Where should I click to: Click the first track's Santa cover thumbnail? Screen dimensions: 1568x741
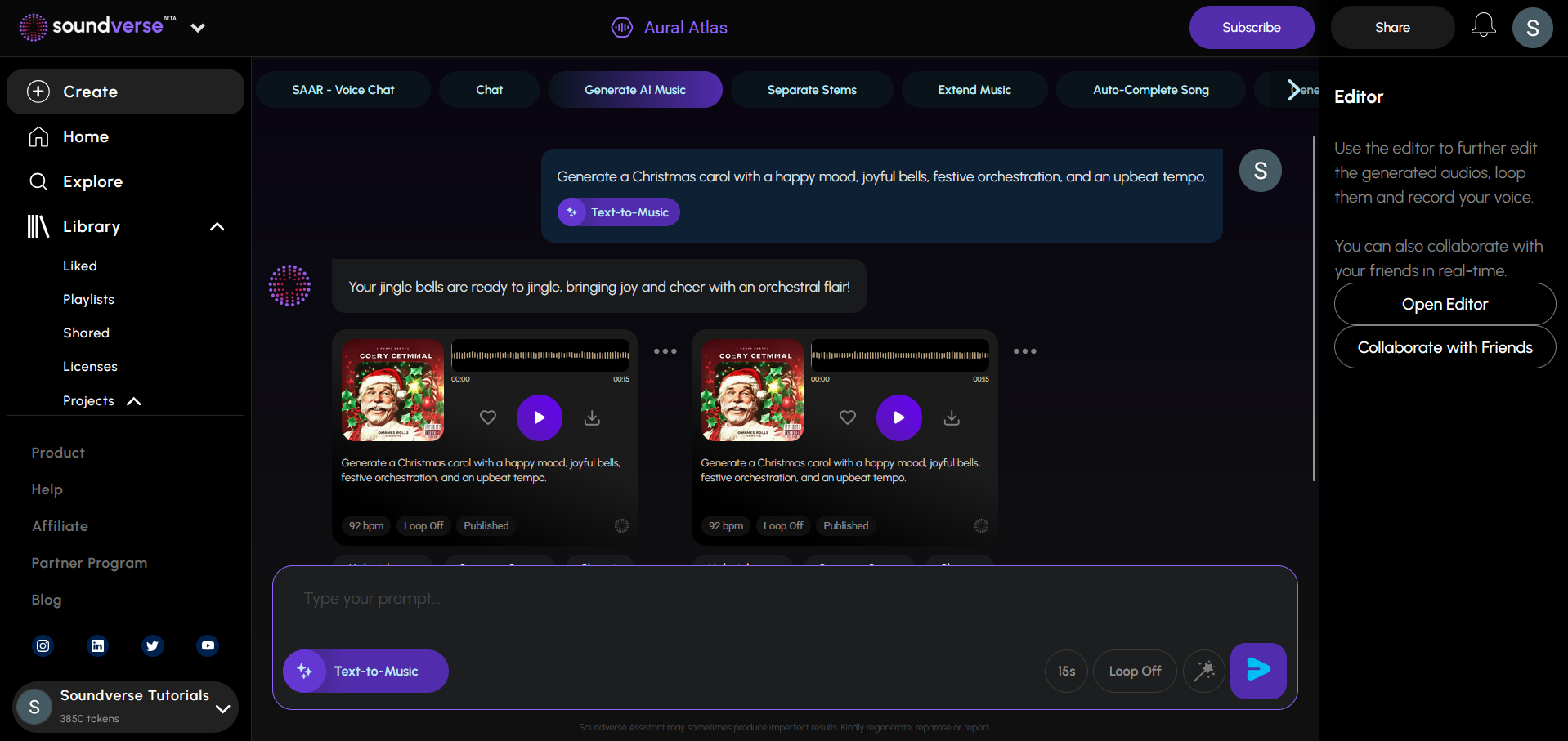pyautogui.click(x=392, y=391)
